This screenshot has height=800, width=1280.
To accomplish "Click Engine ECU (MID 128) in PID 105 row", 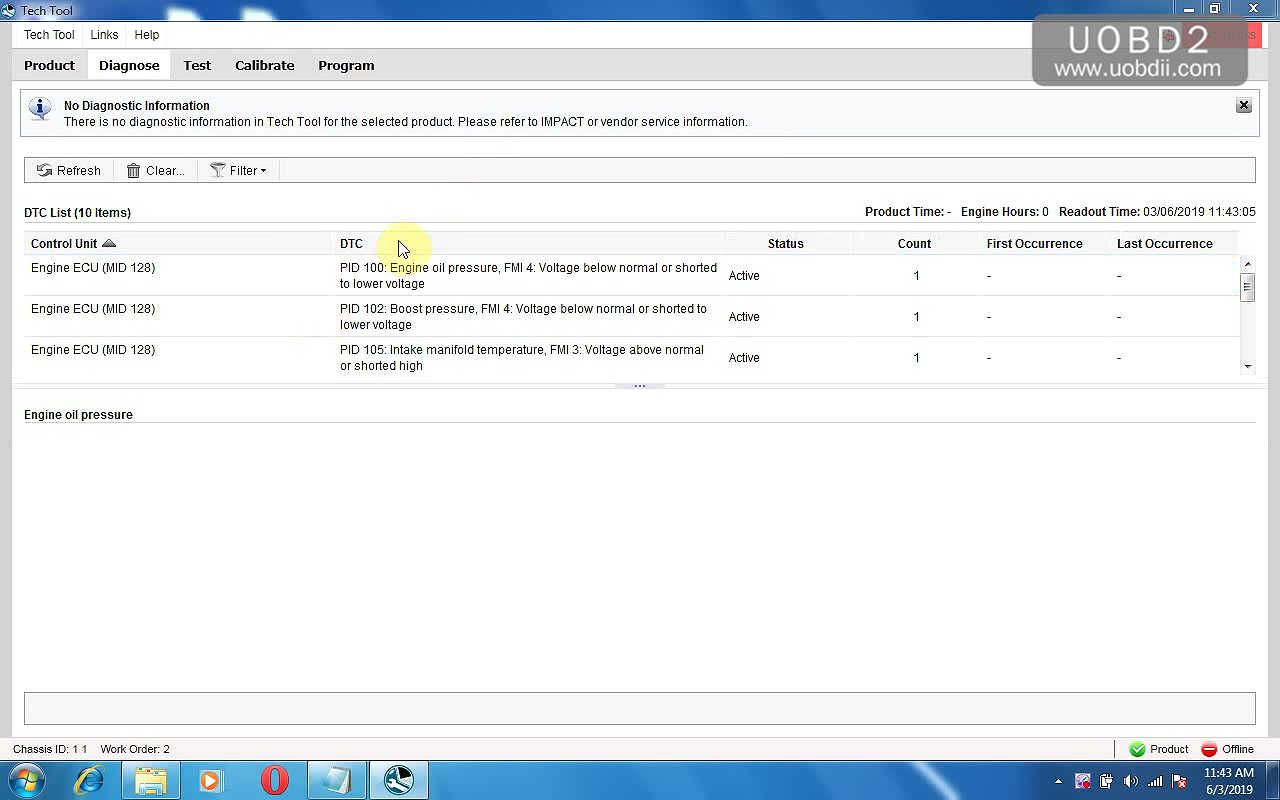I will 93,349.
